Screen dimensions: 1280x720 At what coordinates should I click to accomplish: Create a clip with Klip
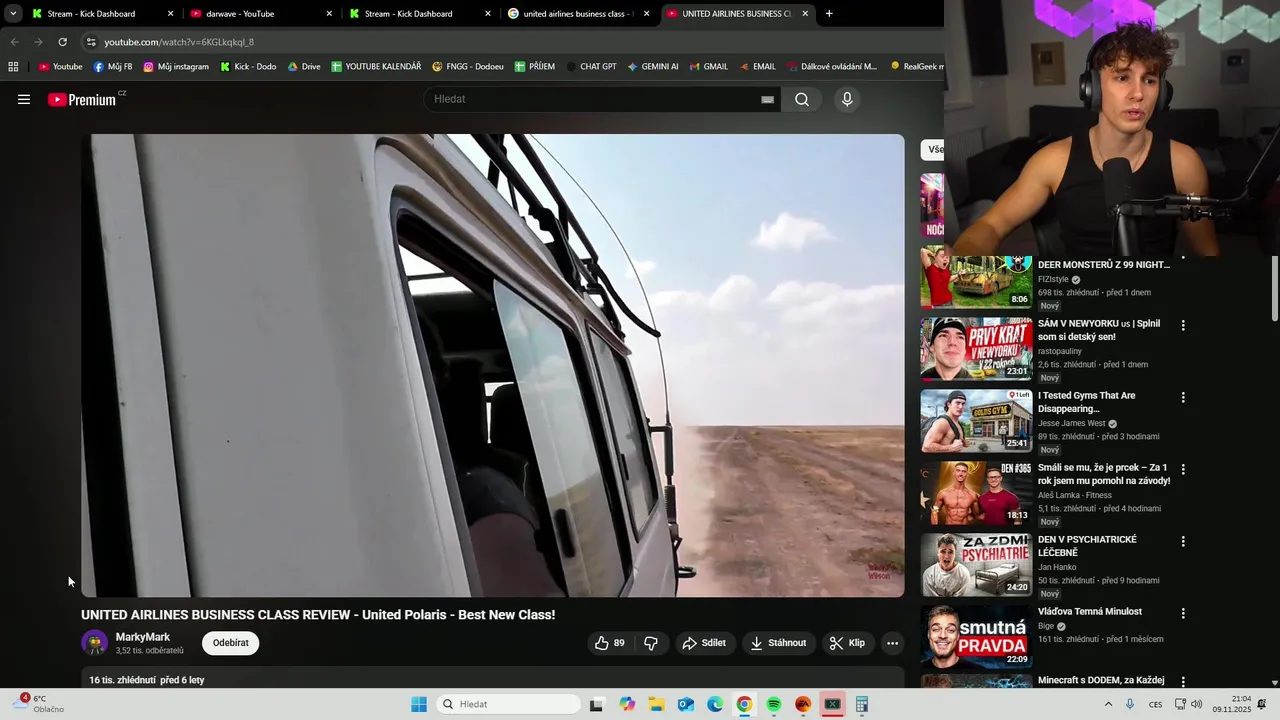pos(848,643)
